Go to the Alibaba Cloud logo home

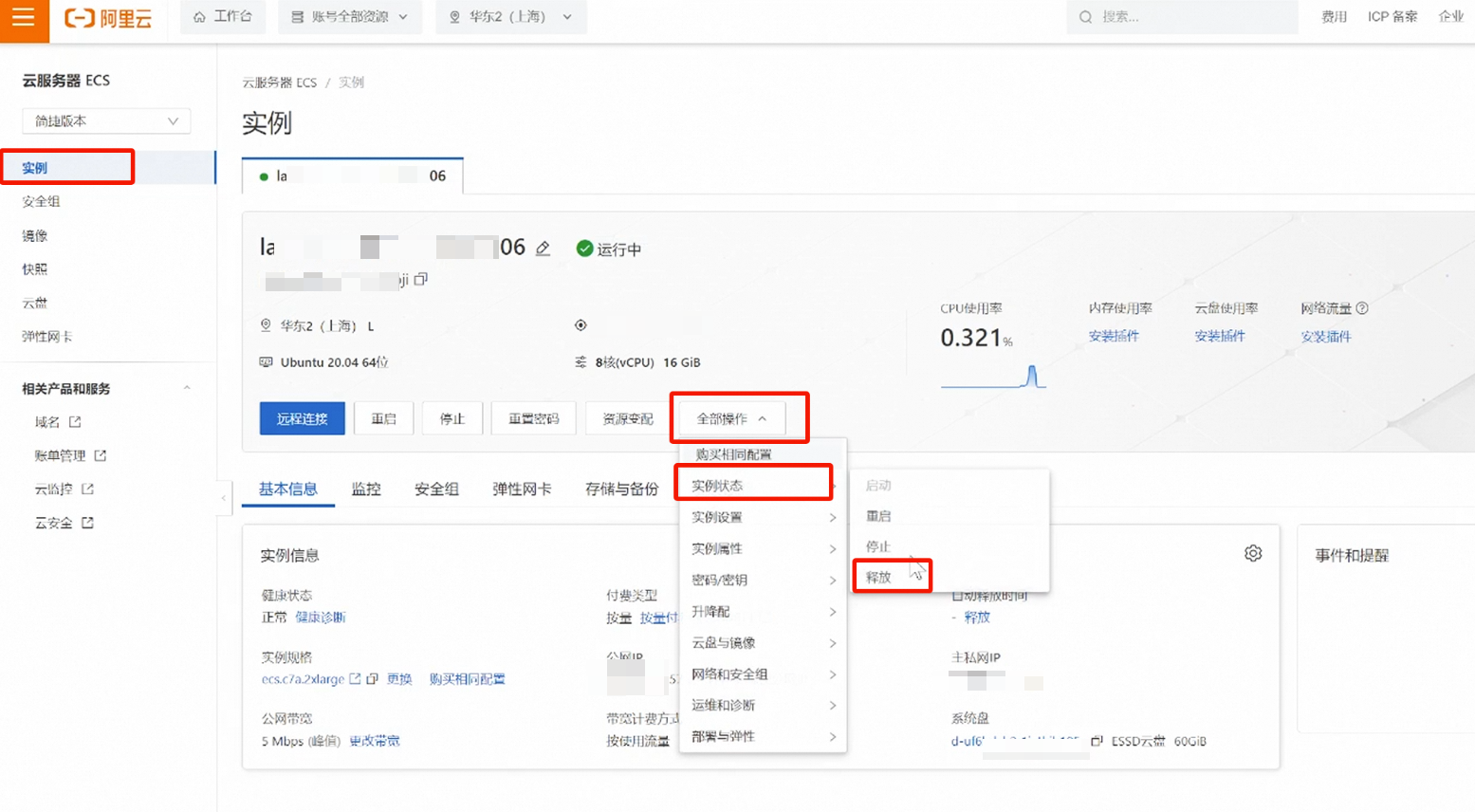(x=108, y=18)
